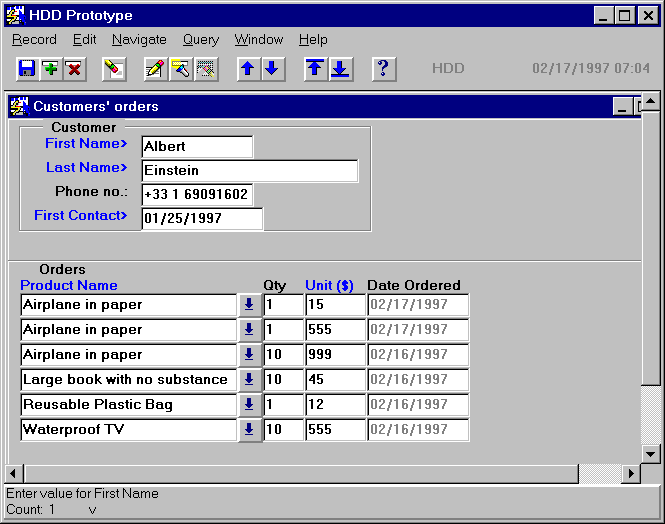Open product list for Reusable Plastic Bag row
Screen dimensions: 665x524
pyautogui.click(x=249, y=405)
